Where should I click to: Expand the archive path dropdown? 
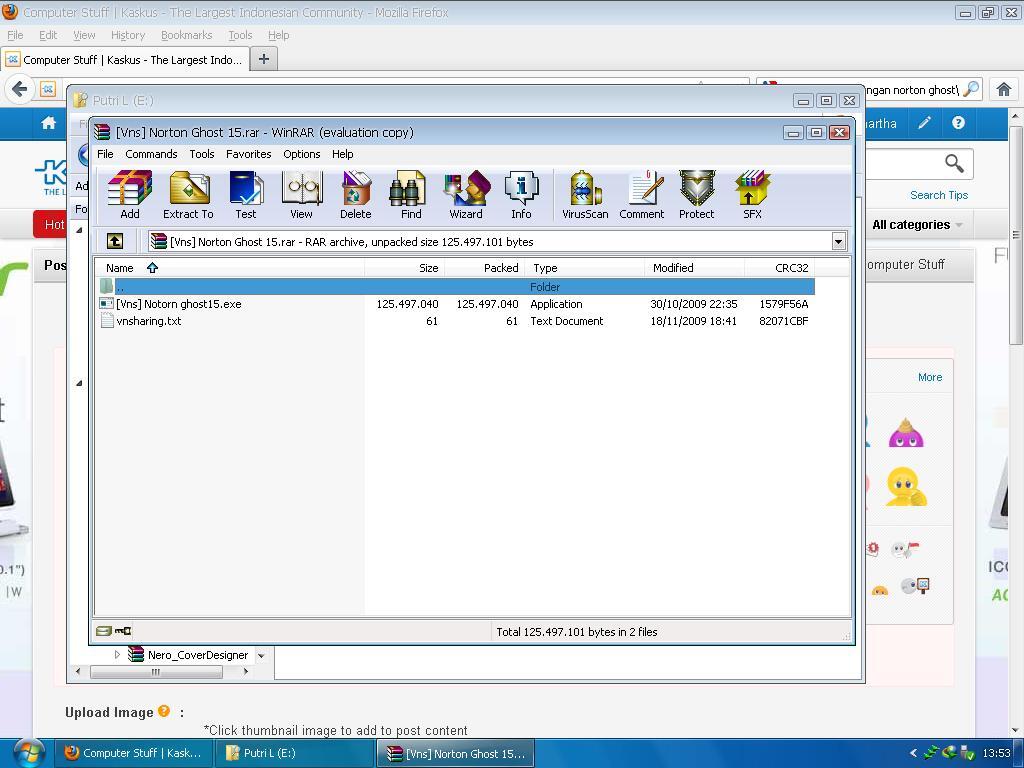point(838,241)
